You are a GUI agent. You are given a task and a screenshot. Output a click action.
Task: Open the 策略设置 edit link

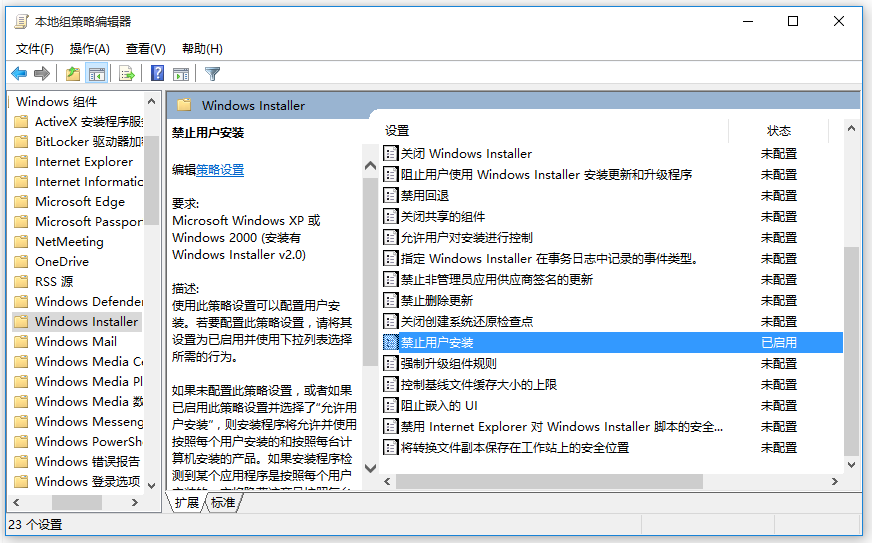pos(220,170)
